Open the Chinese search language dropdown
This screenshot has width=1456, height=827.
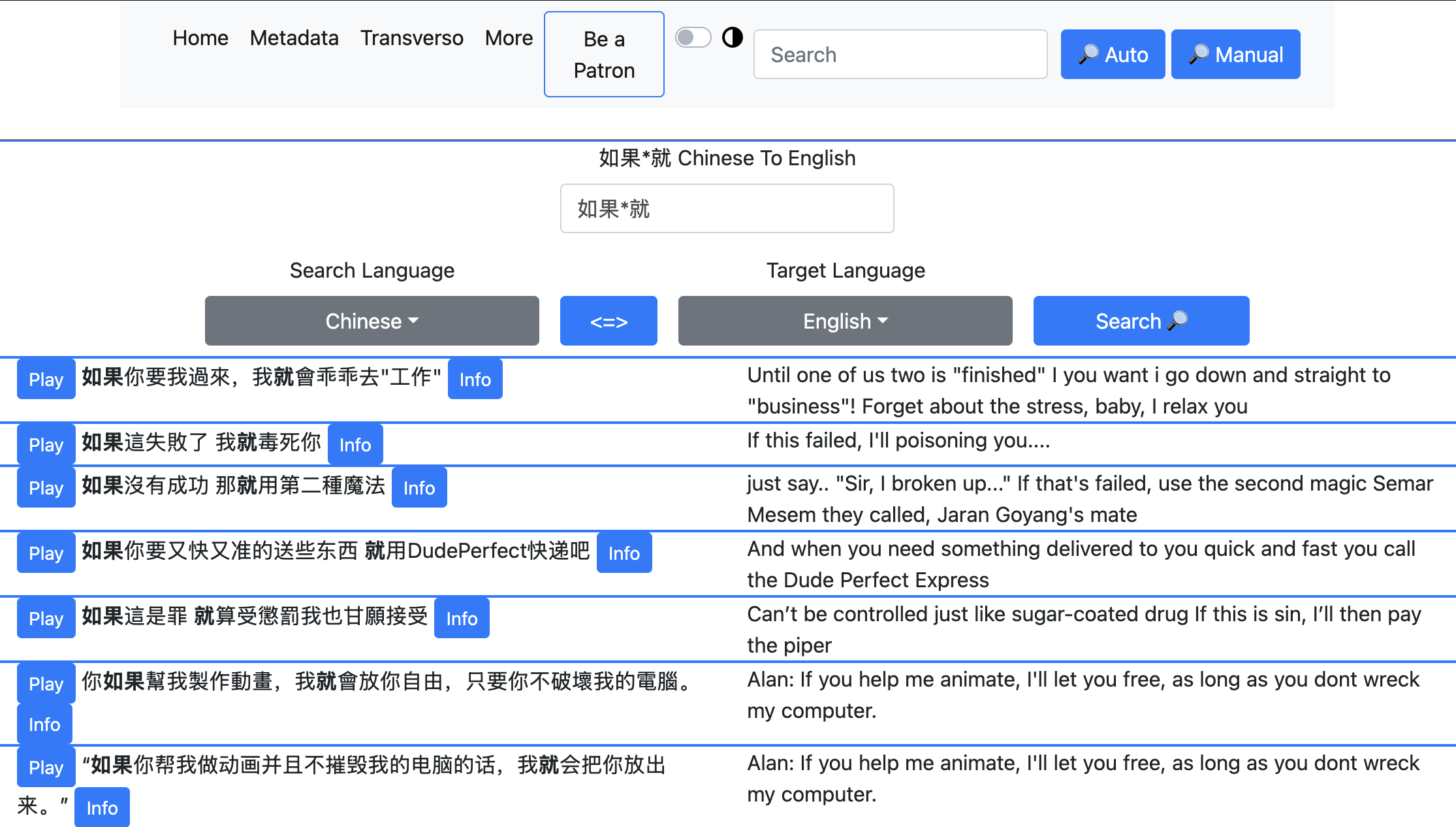372,321
